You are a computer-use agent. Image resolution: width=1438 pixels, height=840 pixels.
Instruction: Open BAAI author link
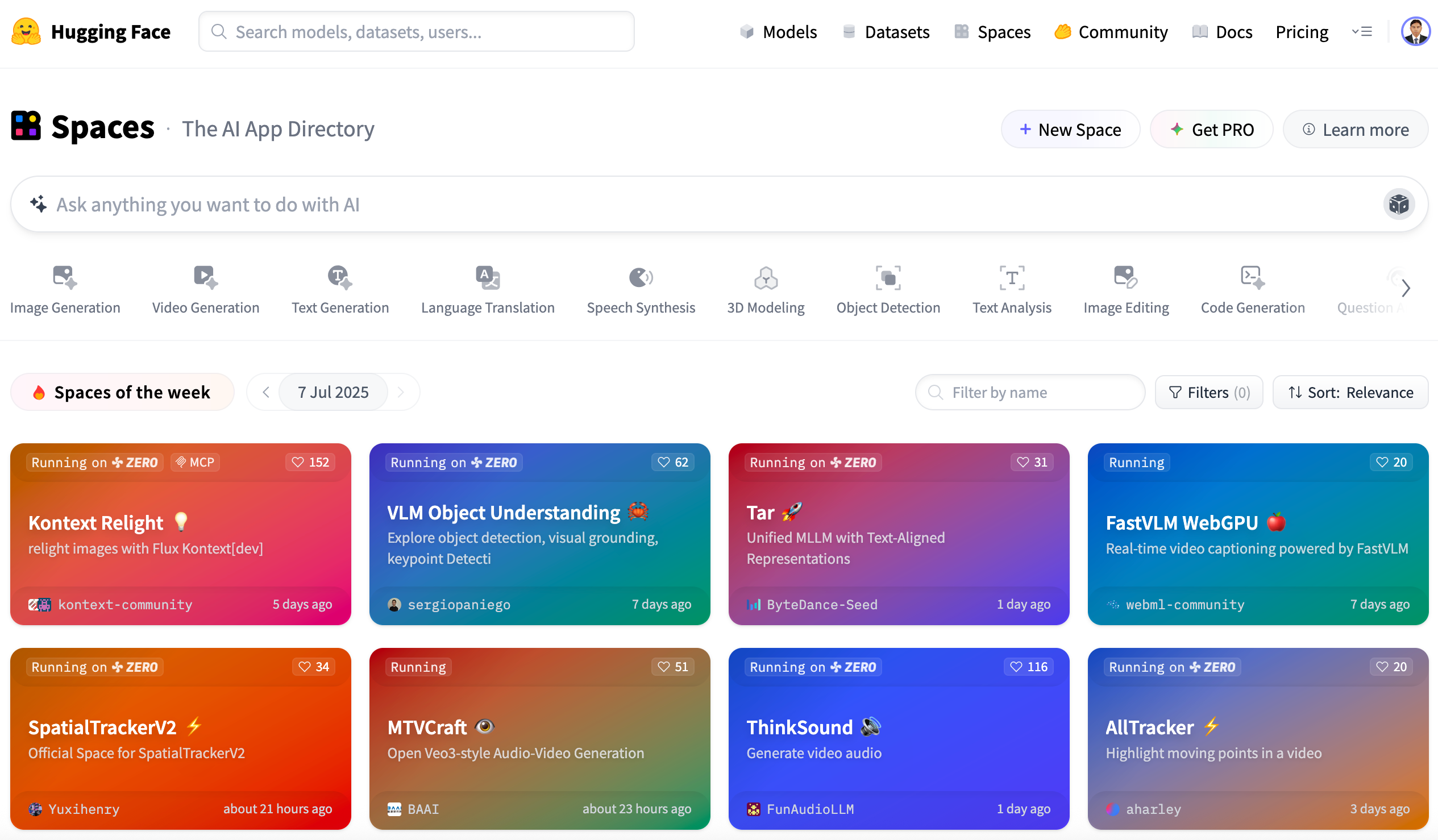click(413, 809)
